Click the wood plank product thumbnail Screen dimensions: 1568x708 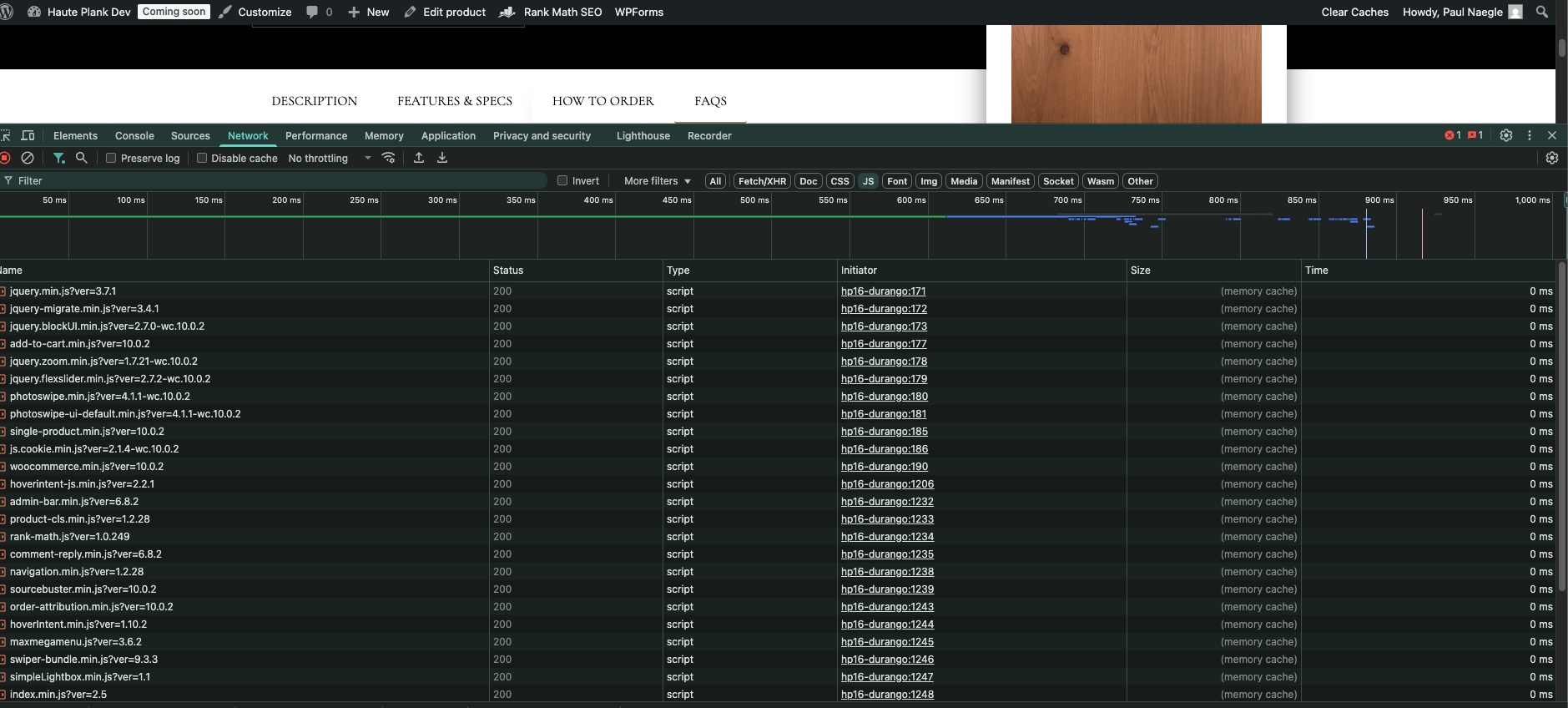(x=1136, y=73)
